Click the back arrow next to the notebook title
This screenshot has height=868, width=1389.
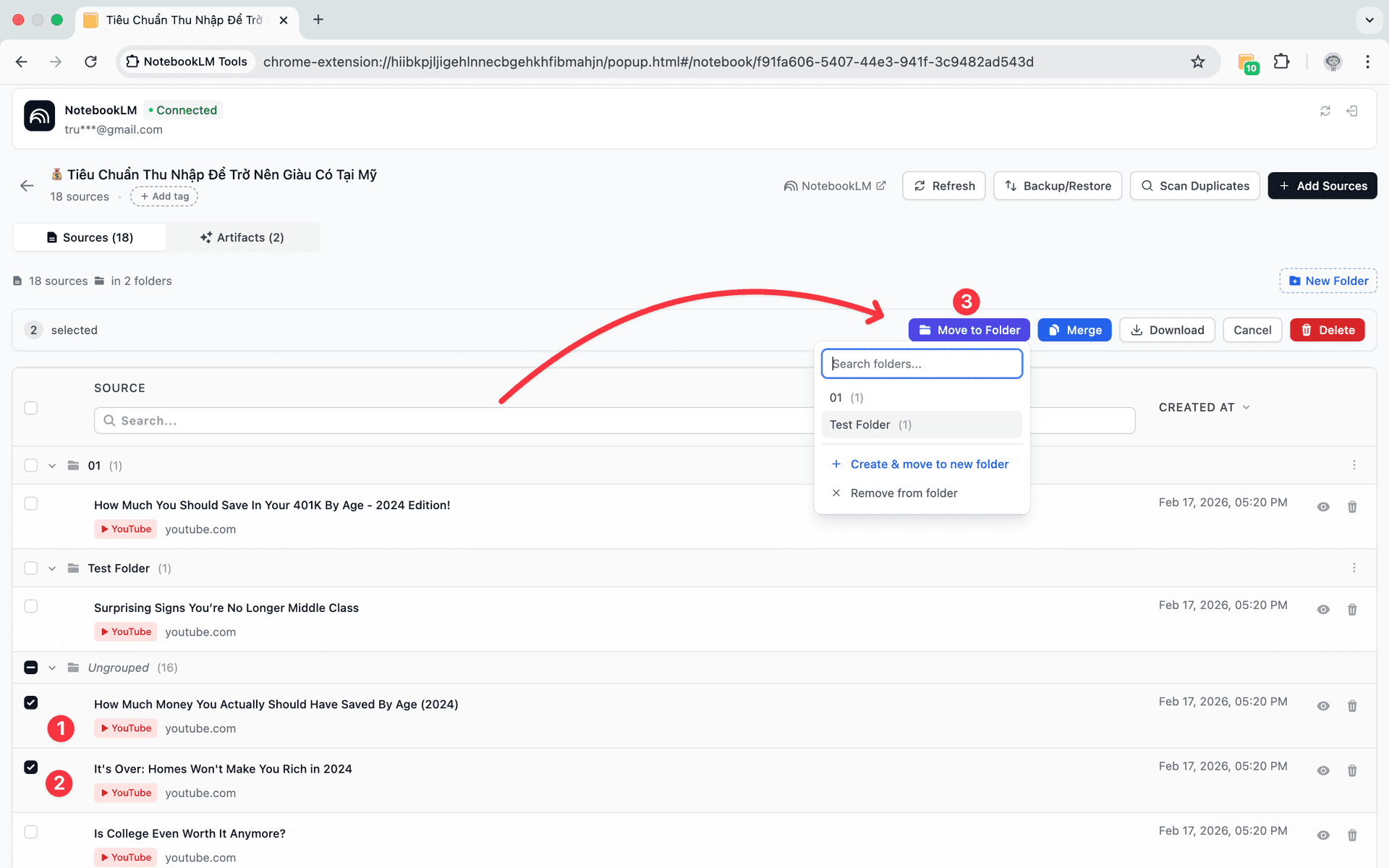(27, 186)
